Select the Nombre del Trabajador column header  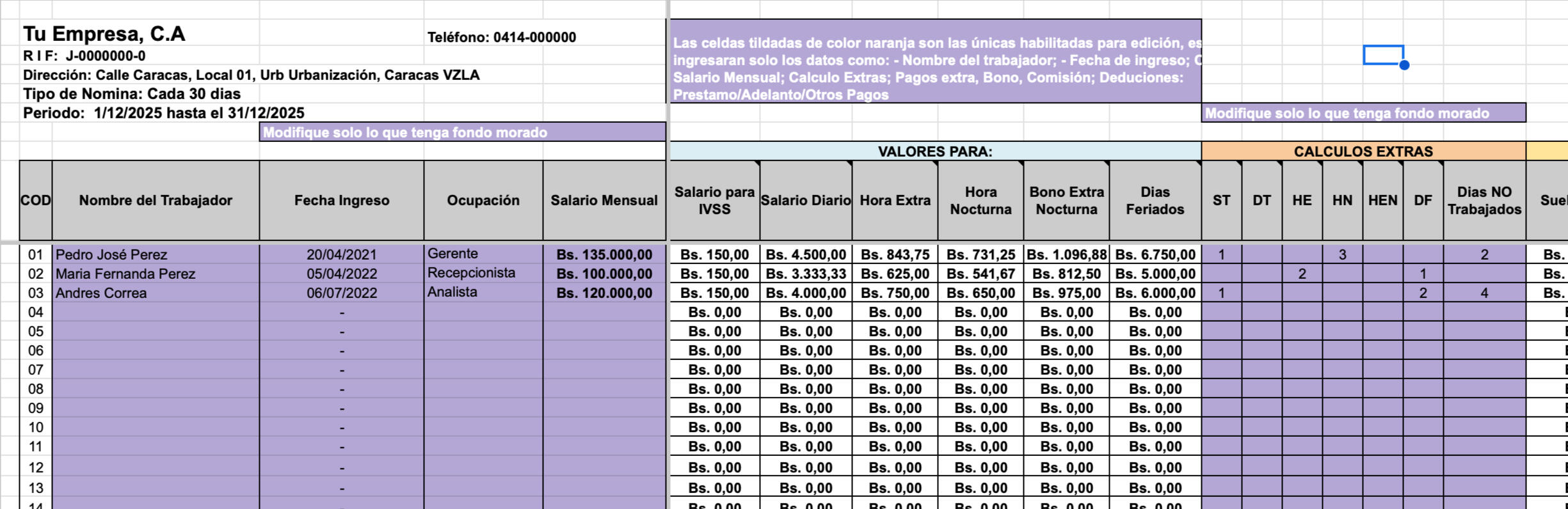156,200
